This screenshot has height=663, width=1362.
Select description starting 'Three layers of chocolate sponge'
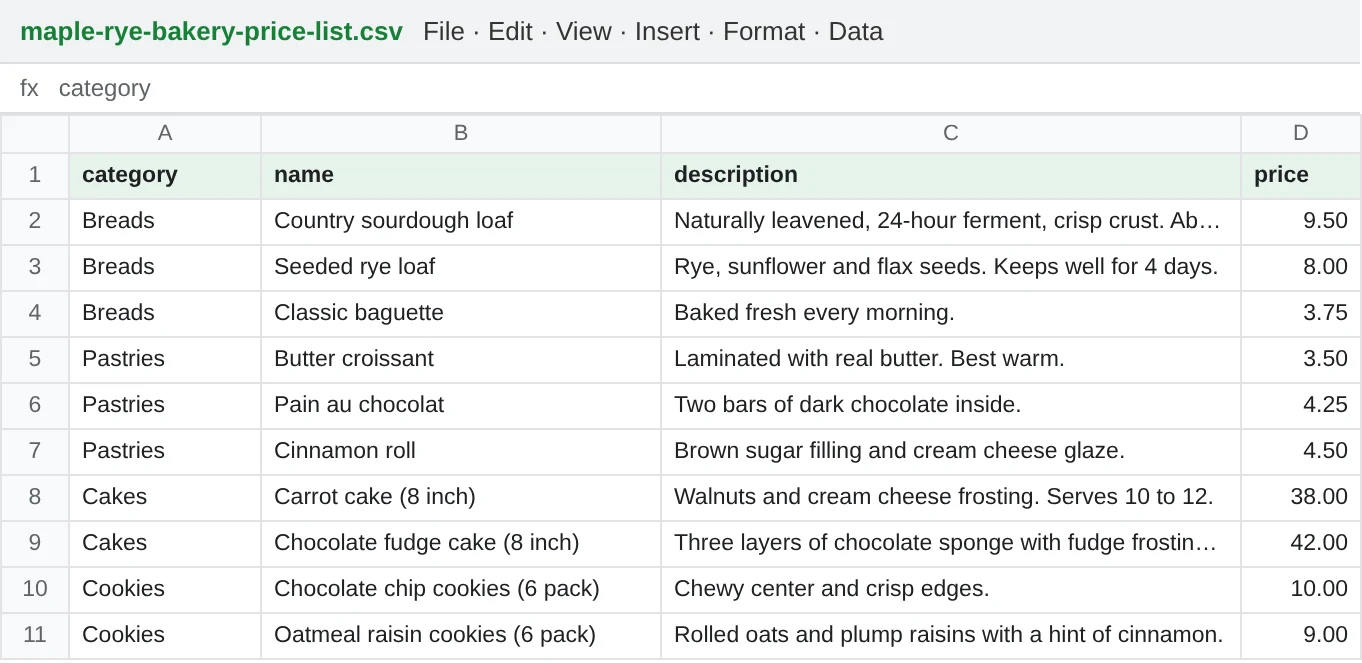pyautogui.click(x=951, y=543)
